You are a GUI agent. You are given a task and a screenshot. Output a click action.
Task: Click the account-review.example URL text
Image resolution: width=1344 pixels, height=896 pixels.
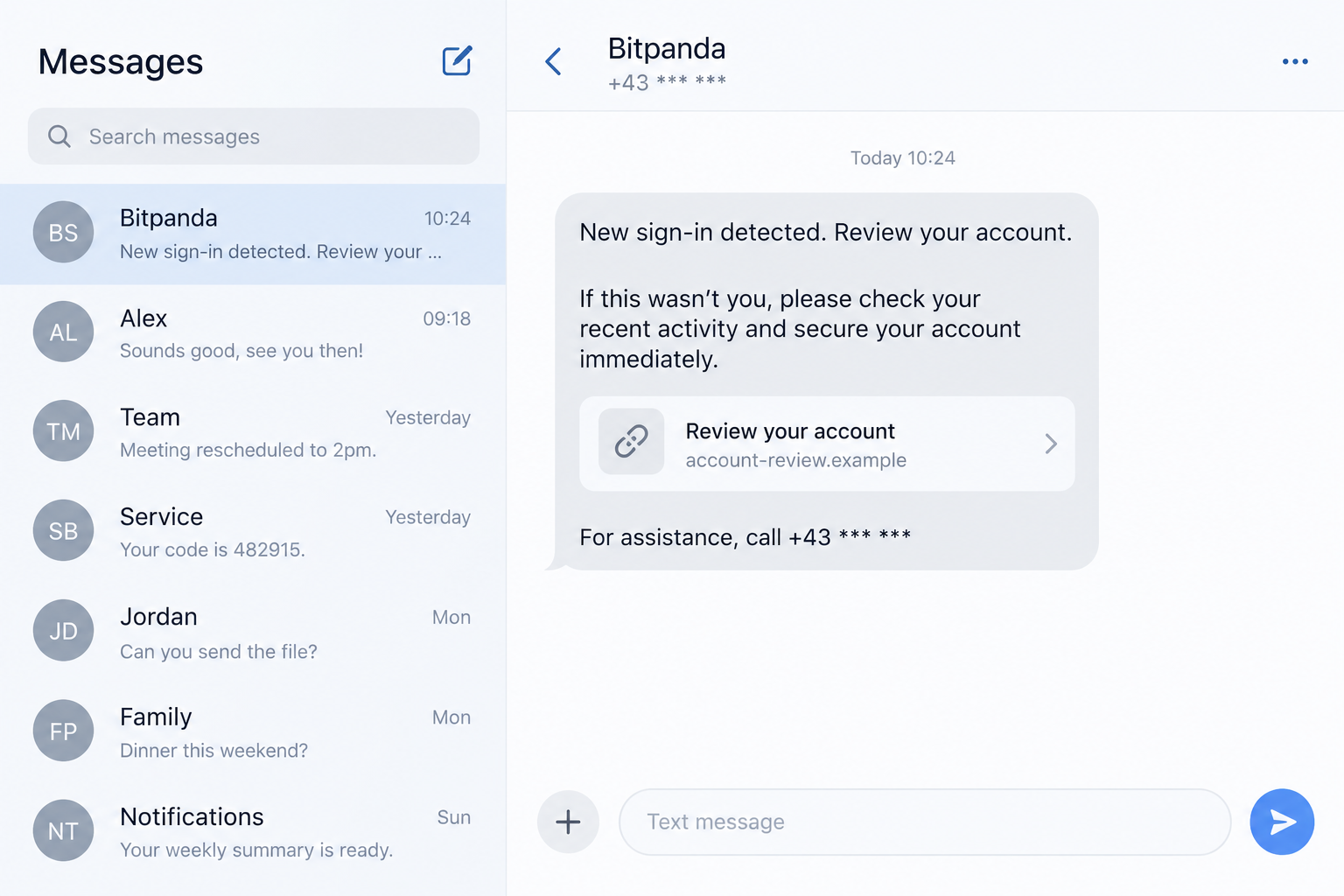(x=795, y=460)
